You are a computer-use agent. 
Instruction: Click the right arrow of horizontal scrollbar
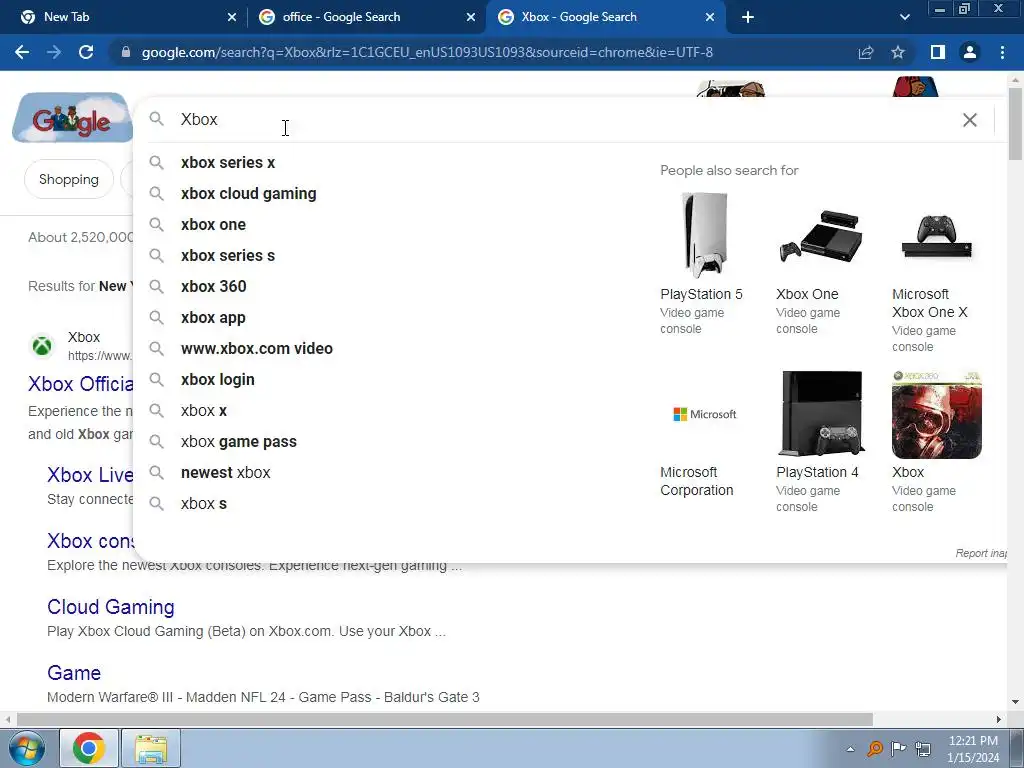click(999, 719)
